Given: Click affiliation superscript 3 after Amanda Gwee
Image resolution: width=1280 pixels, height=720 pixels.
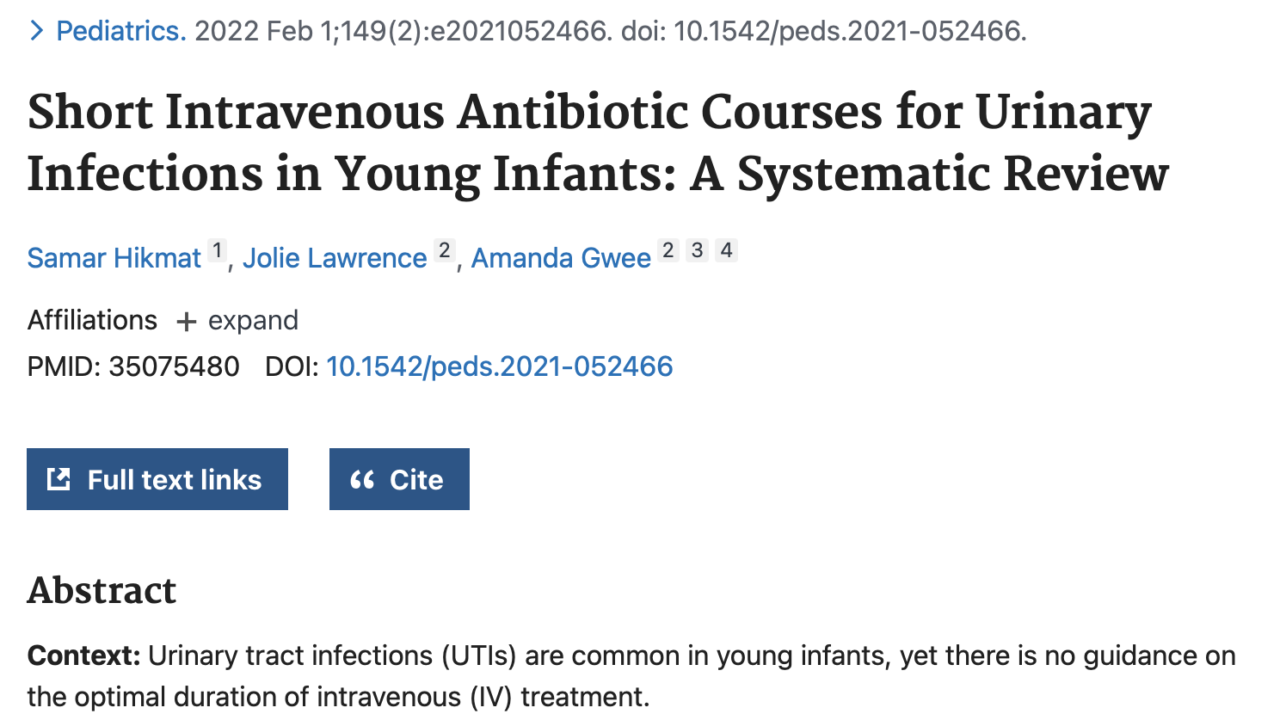Looking at the screenshot, I should coord(697,251).
